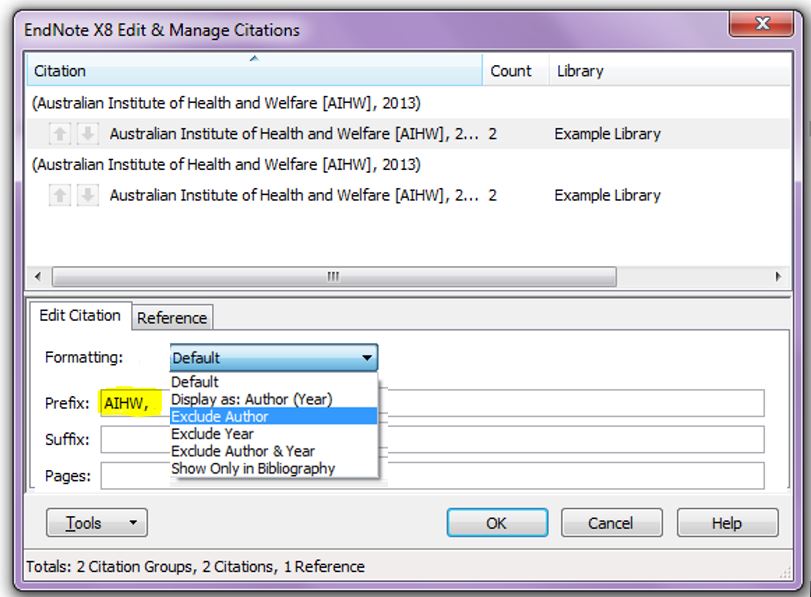Click the Totals status bar text
The image size is (811, 597).
(x=196, y=567)
